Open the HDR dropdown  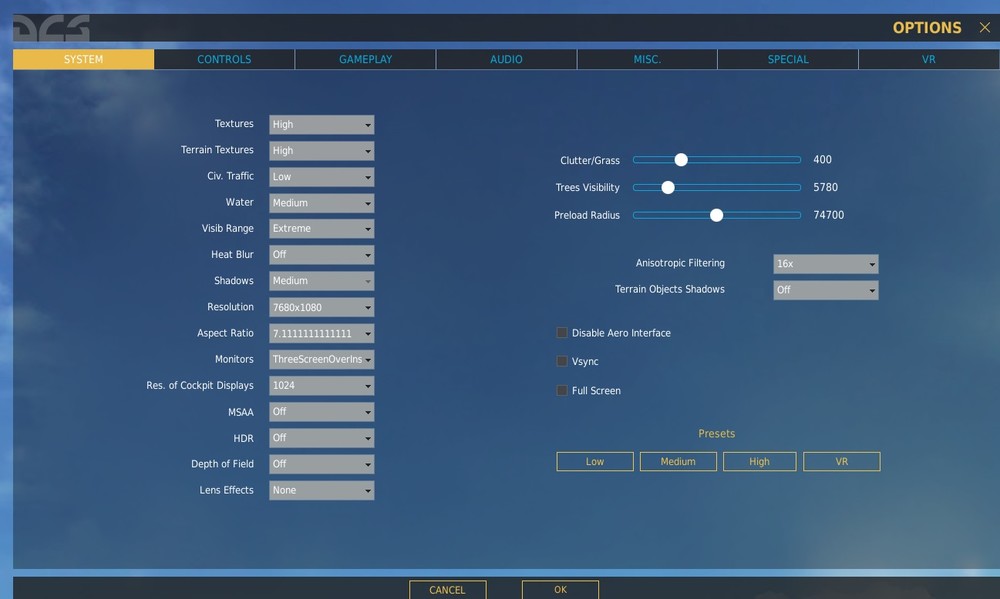click(x=321, y=438)
